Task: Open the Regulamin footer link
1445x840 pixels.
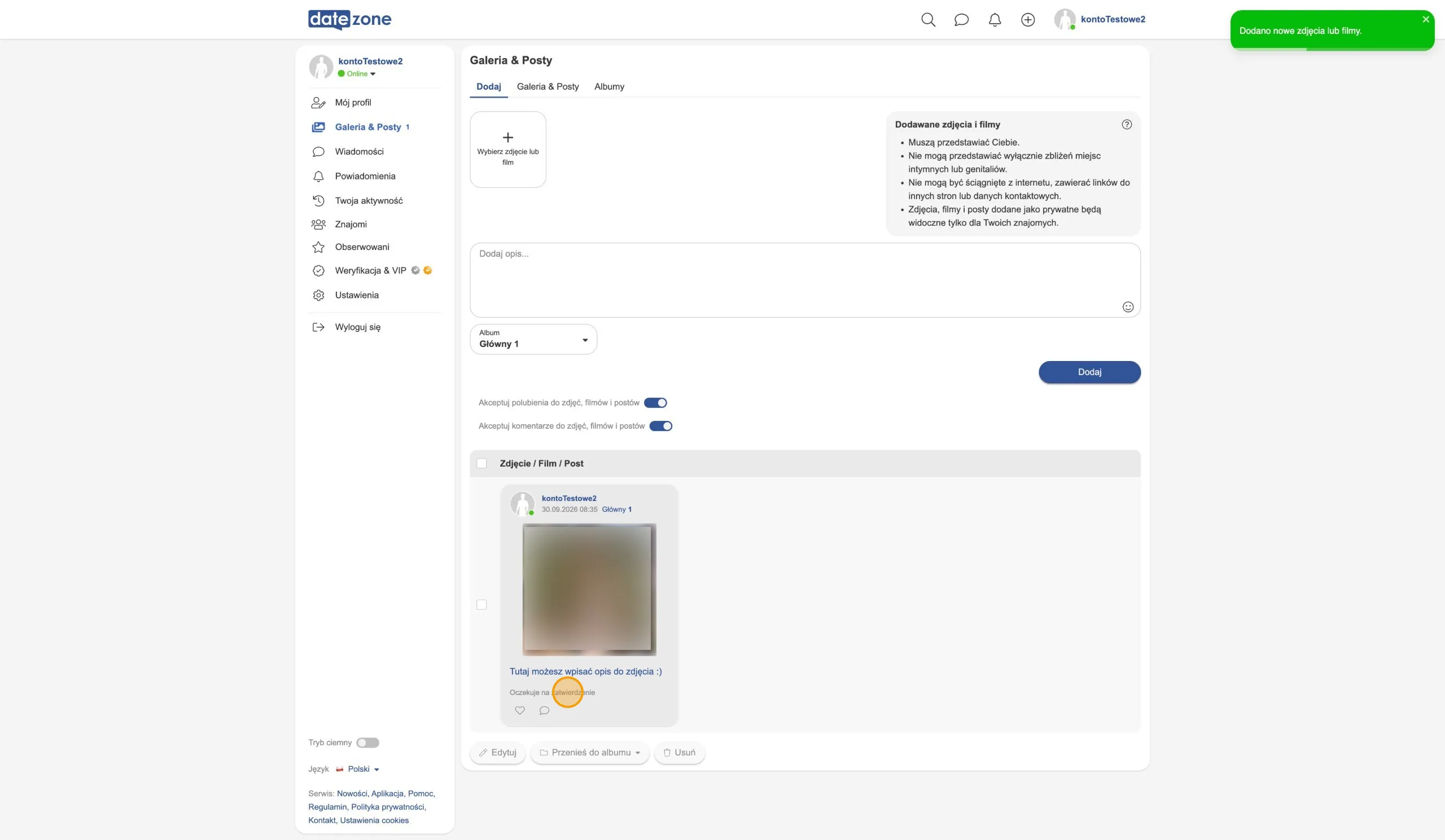Action: coord(327,807)
